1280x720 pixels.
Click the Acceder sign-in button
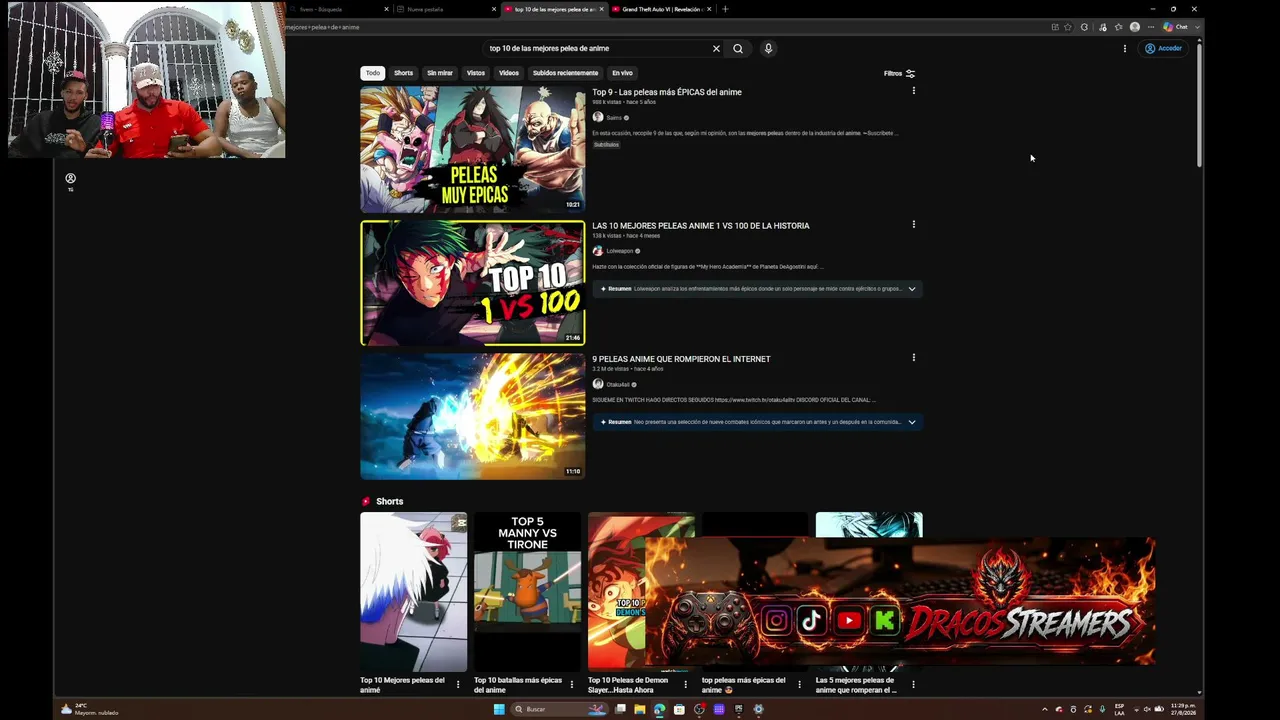tap(1164, 48)
